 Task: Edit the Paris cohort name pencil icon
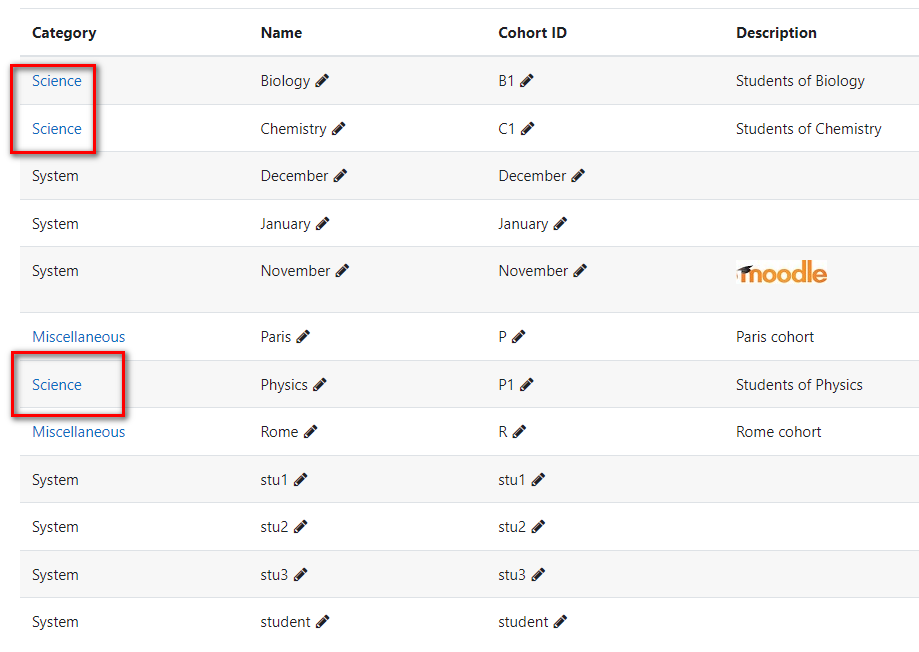pyautogui.click(x=302, y=337)
